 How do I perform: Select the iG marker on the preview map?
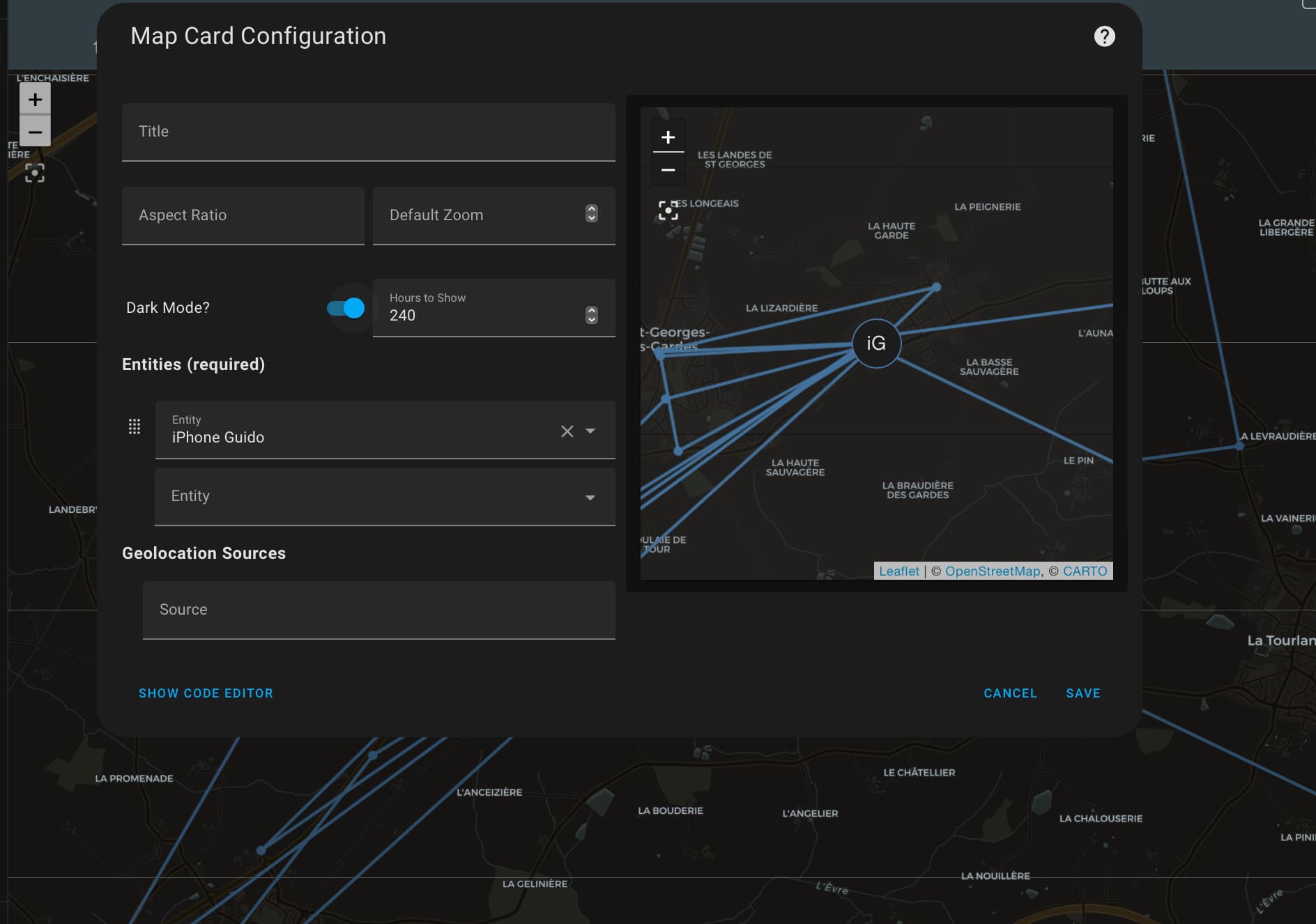click(875, 343)
